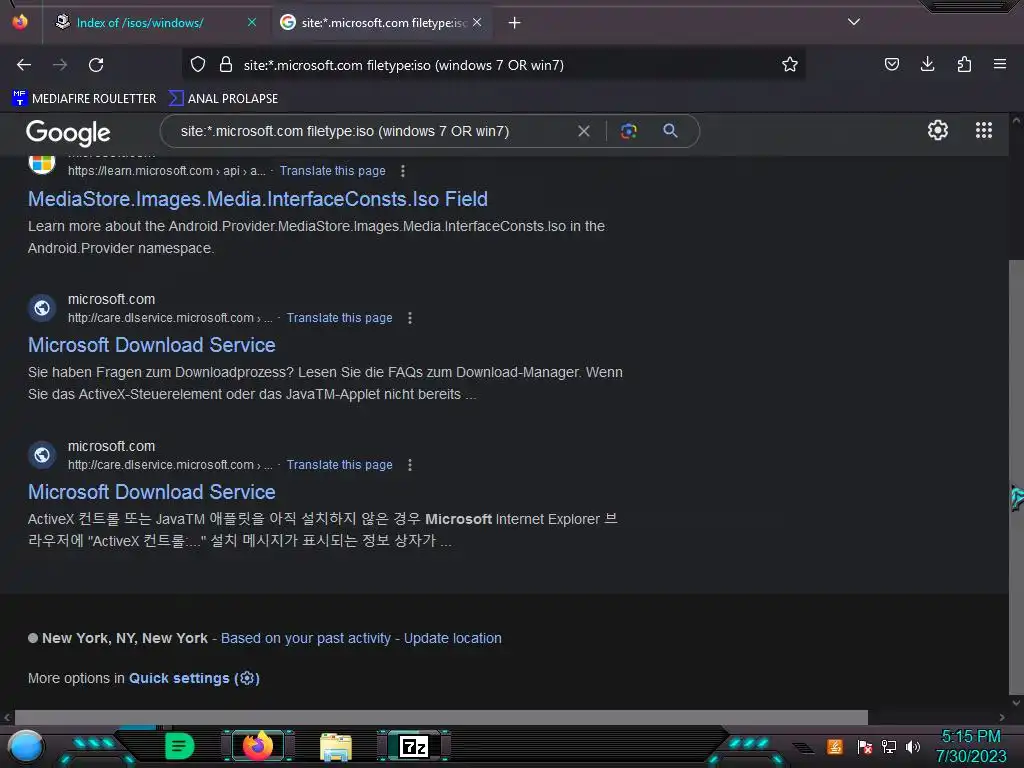Open 7-Zip from the taskbar
This screenshot has height=768, width=1024.
click(x=414, y=746)
